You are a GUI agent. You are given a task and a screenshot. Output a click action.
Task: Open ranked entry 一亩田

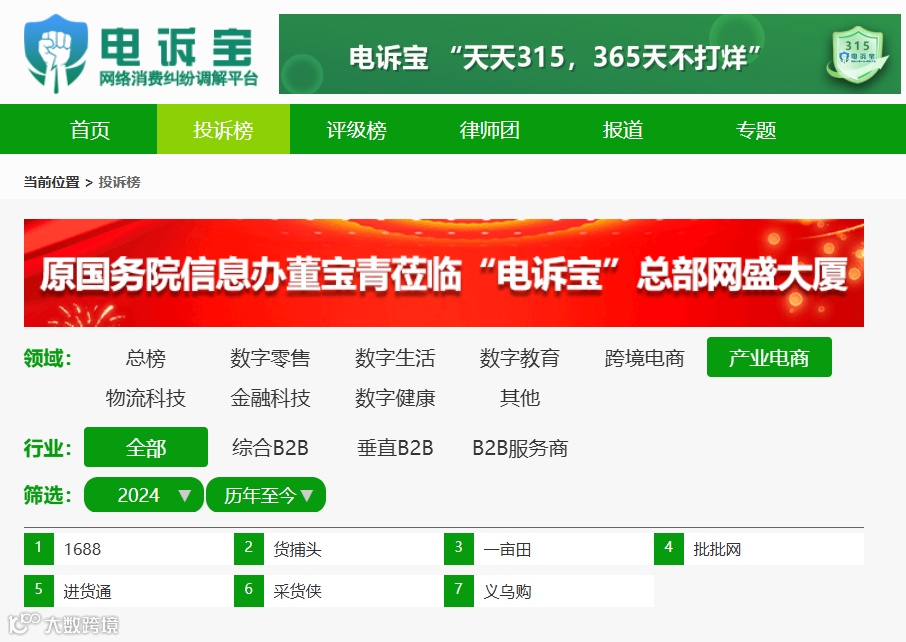point(507,549)
